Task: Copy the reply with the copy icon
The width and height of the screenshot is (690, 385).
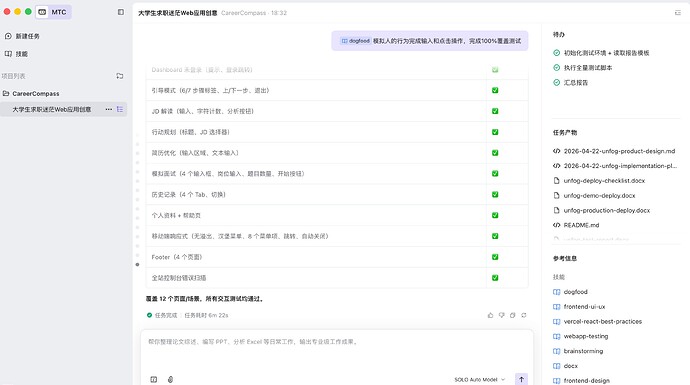Action: [x=513, y=315]
